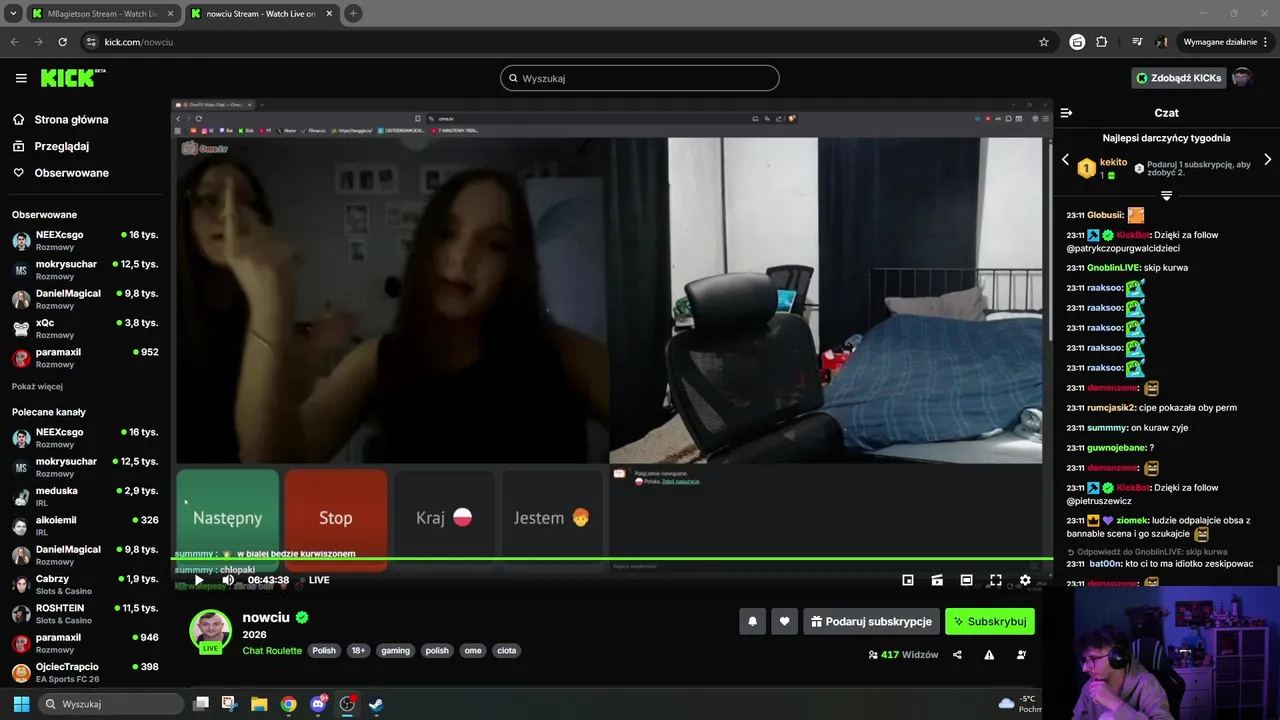The width and height of the screenshot is (1280, 720).
Task: Click Zdobądź KICKs button
Action: tap(1178, 78)
